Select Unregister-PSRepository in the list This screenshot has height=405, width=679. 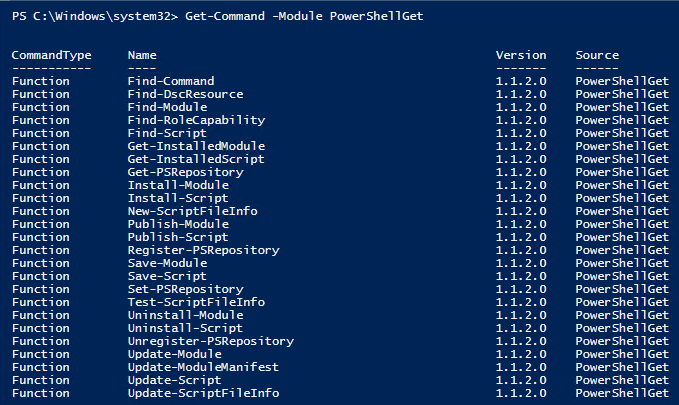(x=210, y=341)
